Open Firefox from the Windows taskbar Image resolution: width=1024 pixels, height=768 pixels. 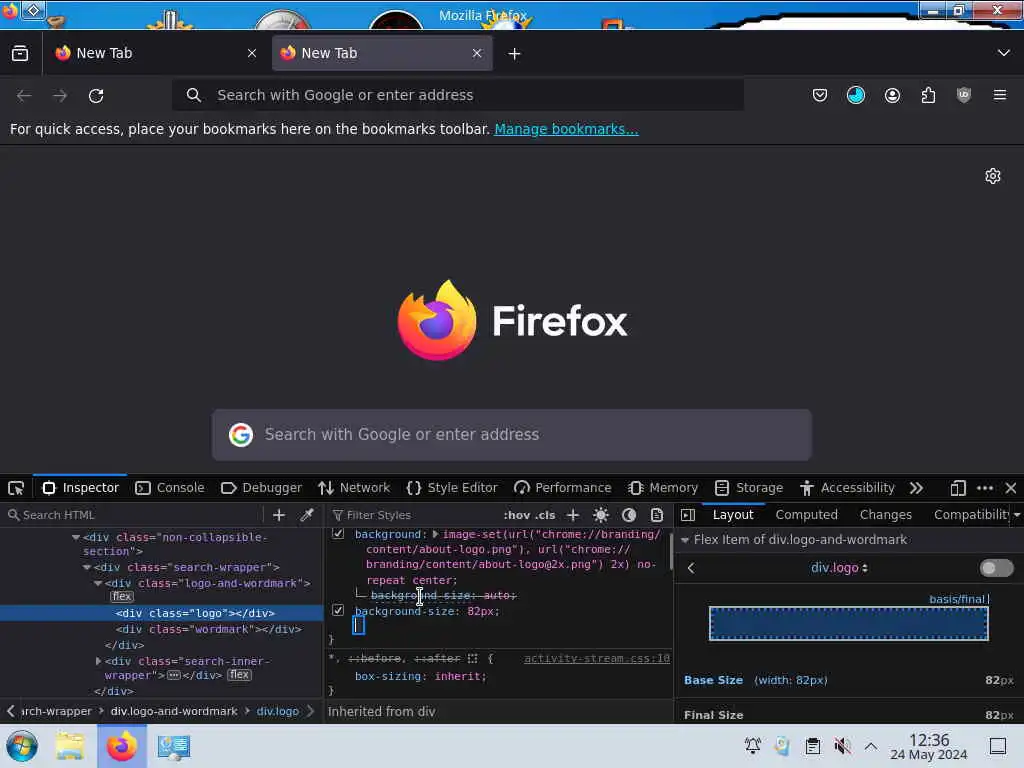pos(121,746)
